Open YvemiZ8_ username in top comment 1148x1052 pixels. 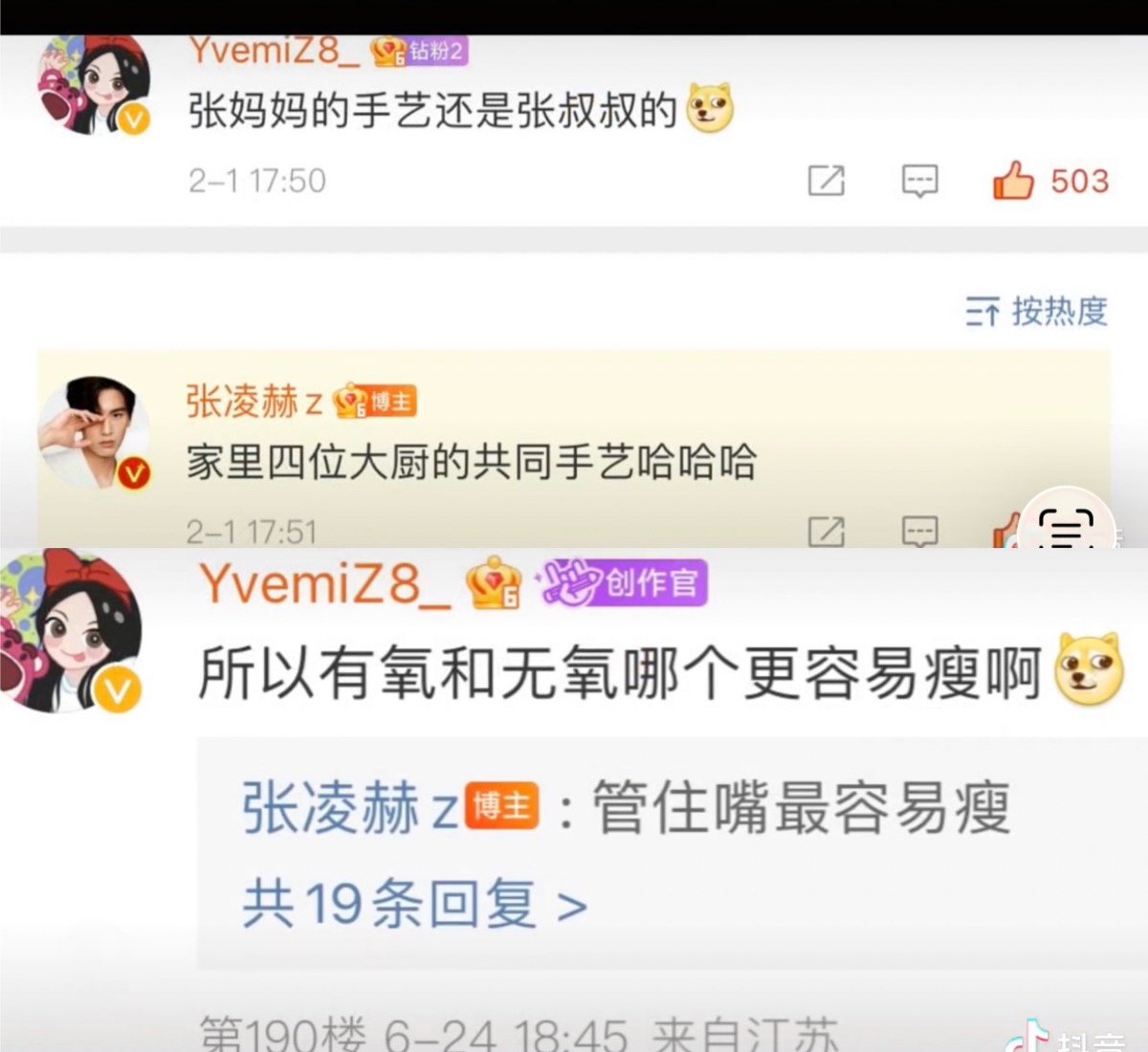click(x=274, y=51)
